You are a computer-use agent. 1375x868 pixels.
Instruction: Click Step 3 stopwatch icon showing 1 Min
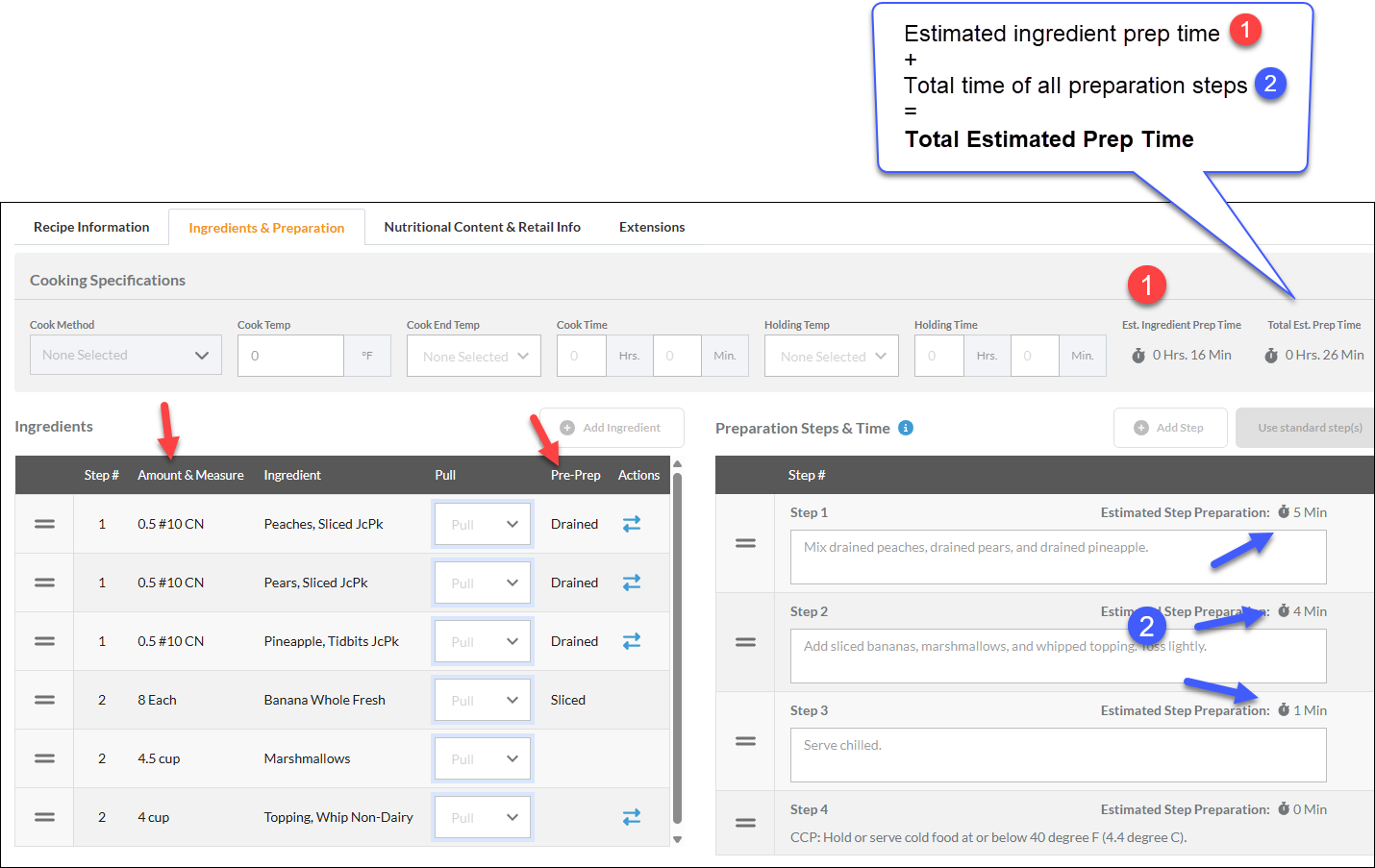(x=1284, y=710)
